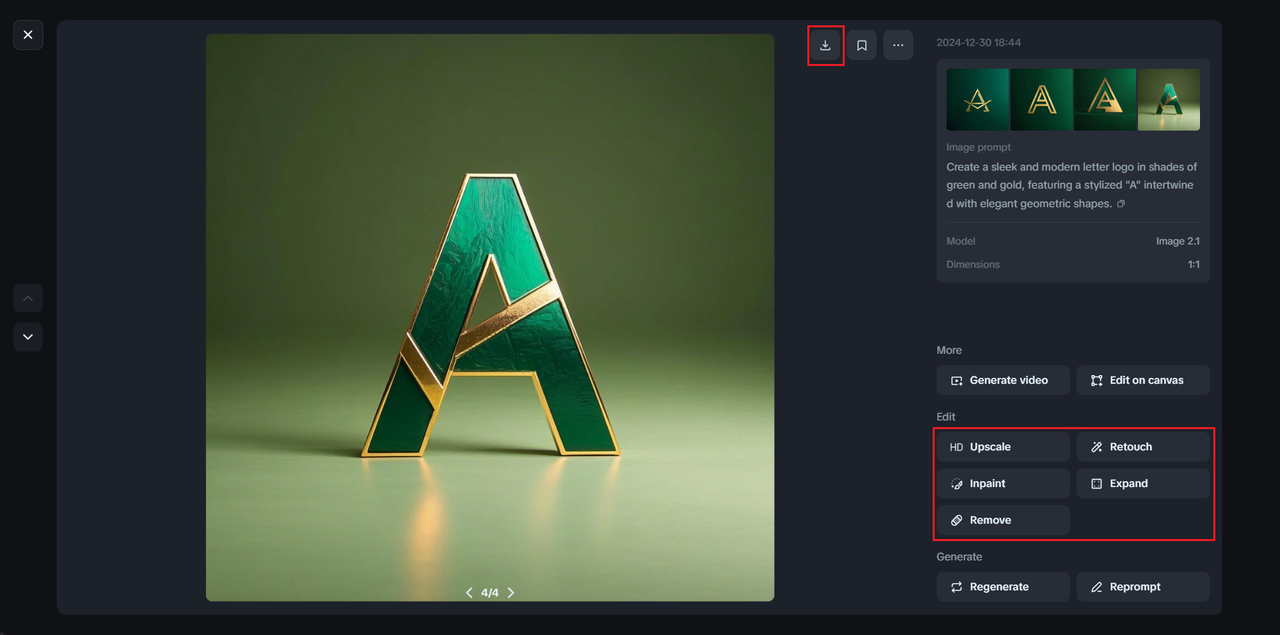Open Edit on canvas
Screen dimensions: 1280x635
1143,380
